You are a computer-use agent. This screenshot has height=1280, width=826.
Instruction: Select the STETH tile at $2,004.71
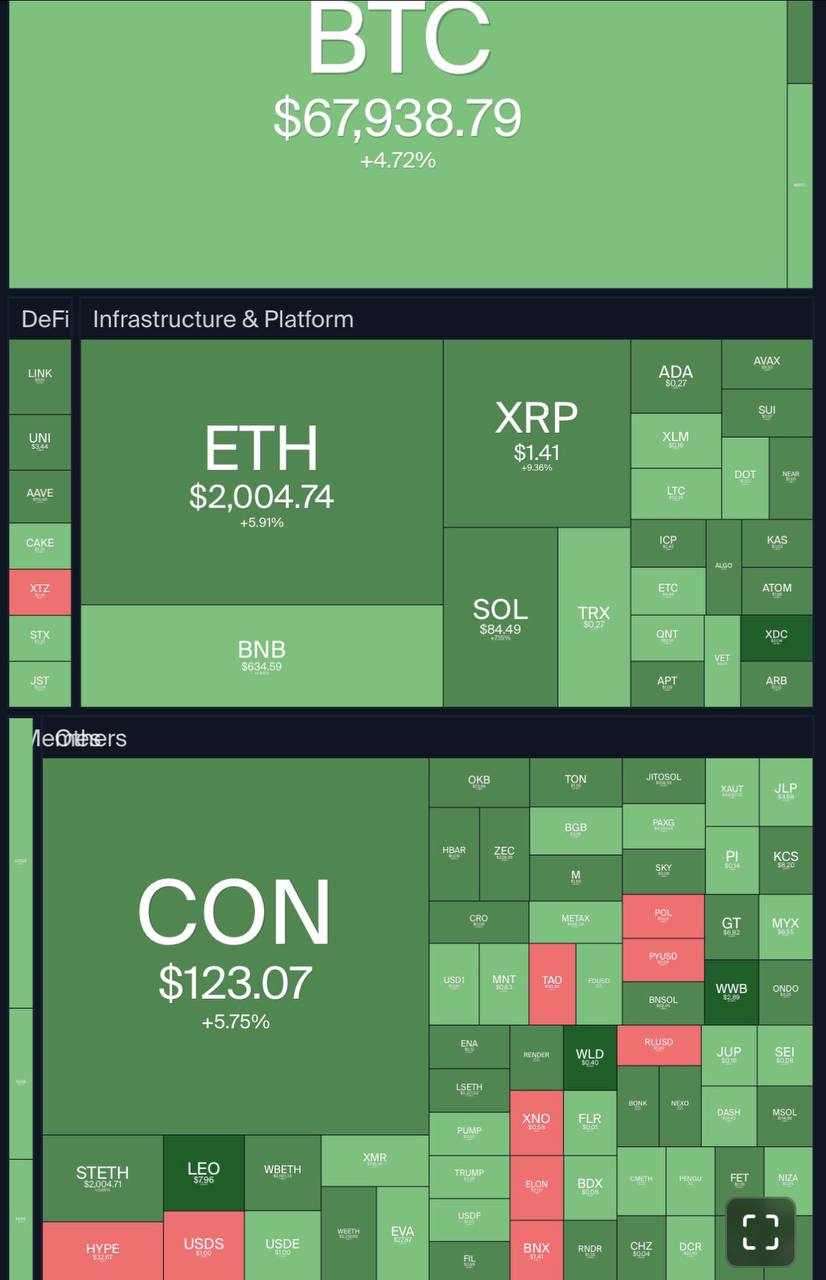click(x=102, y=1177)
